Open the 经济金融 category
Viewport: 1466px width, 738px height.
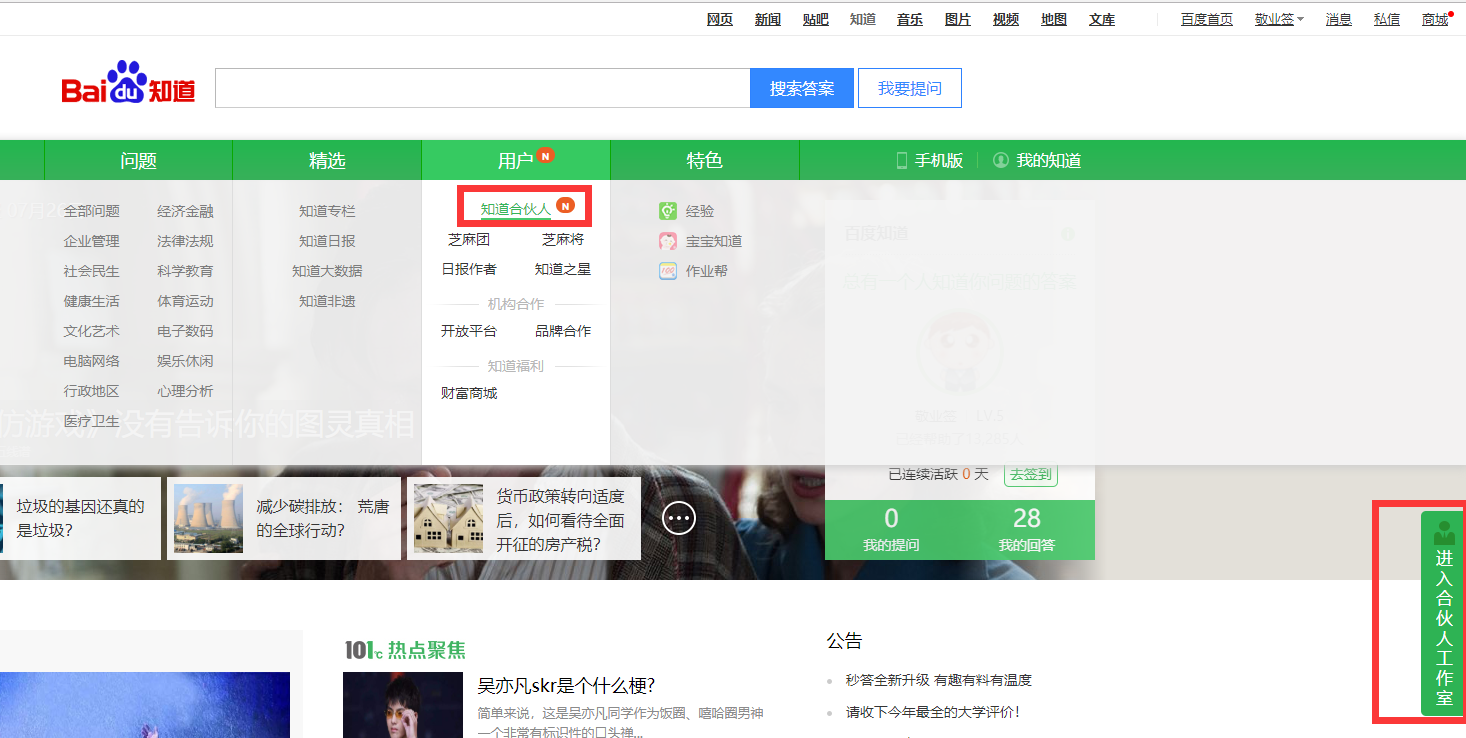(185, 211)
